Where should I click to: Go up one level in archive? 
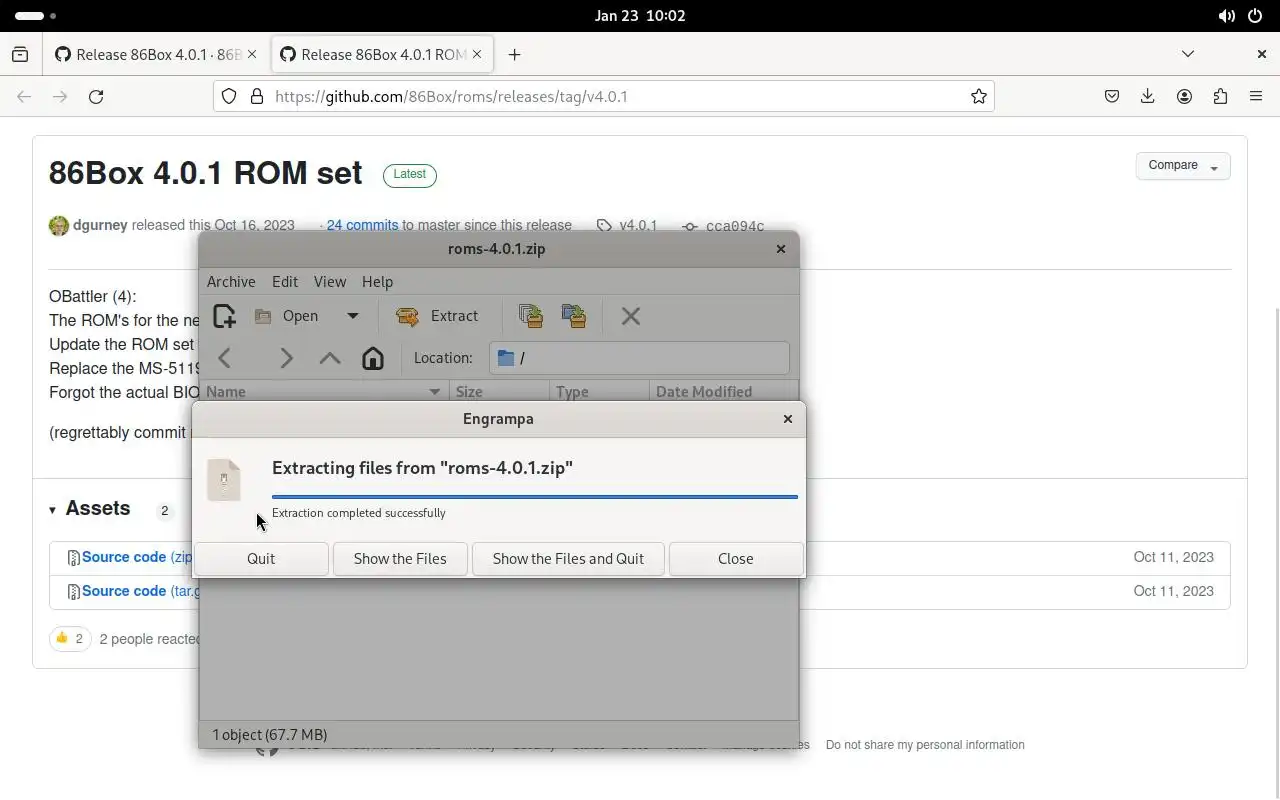pos(330,358)
